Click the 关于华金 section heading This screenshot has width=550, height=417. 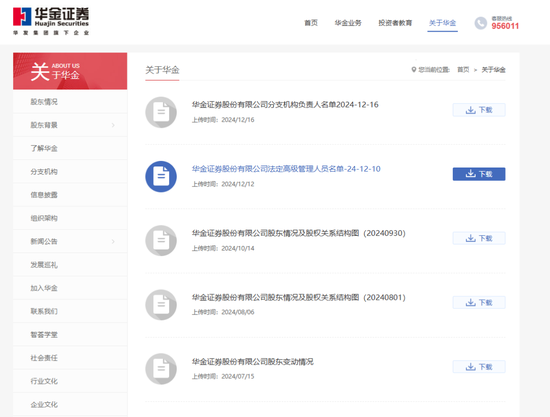pyautogui.click(x=162, y=70)
